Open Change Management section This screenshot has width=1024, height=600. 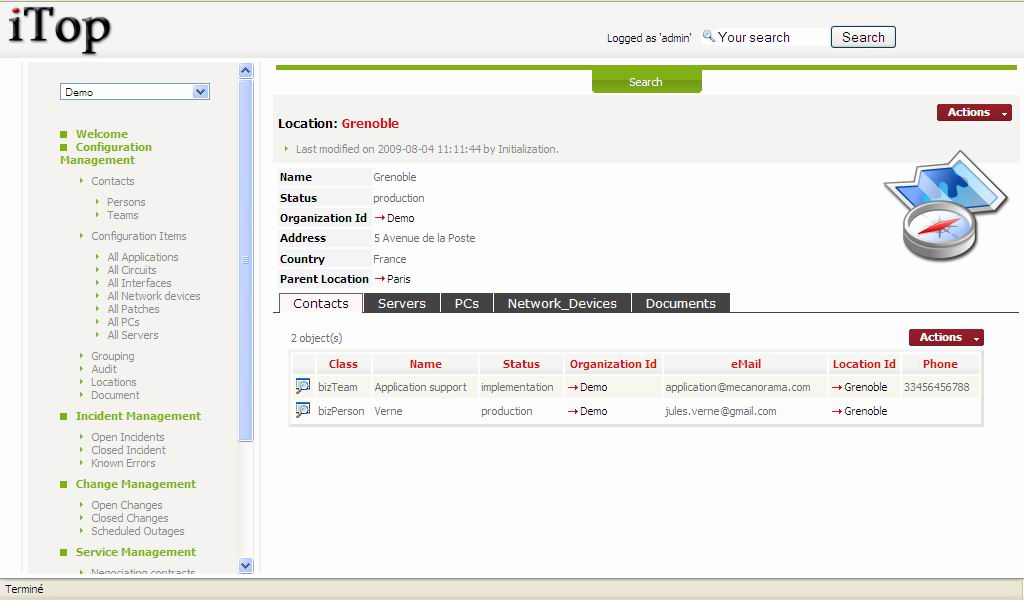(136, 484)
